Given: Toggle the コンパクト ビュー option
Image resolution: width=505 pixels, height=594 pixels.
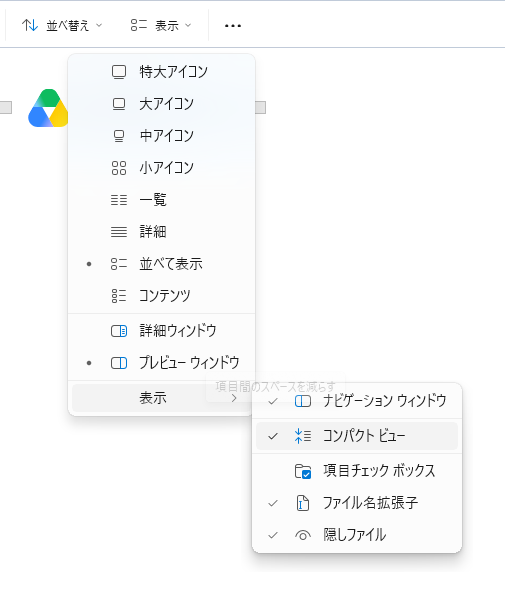Looking at the screenshot, I should tap(357, 436).
